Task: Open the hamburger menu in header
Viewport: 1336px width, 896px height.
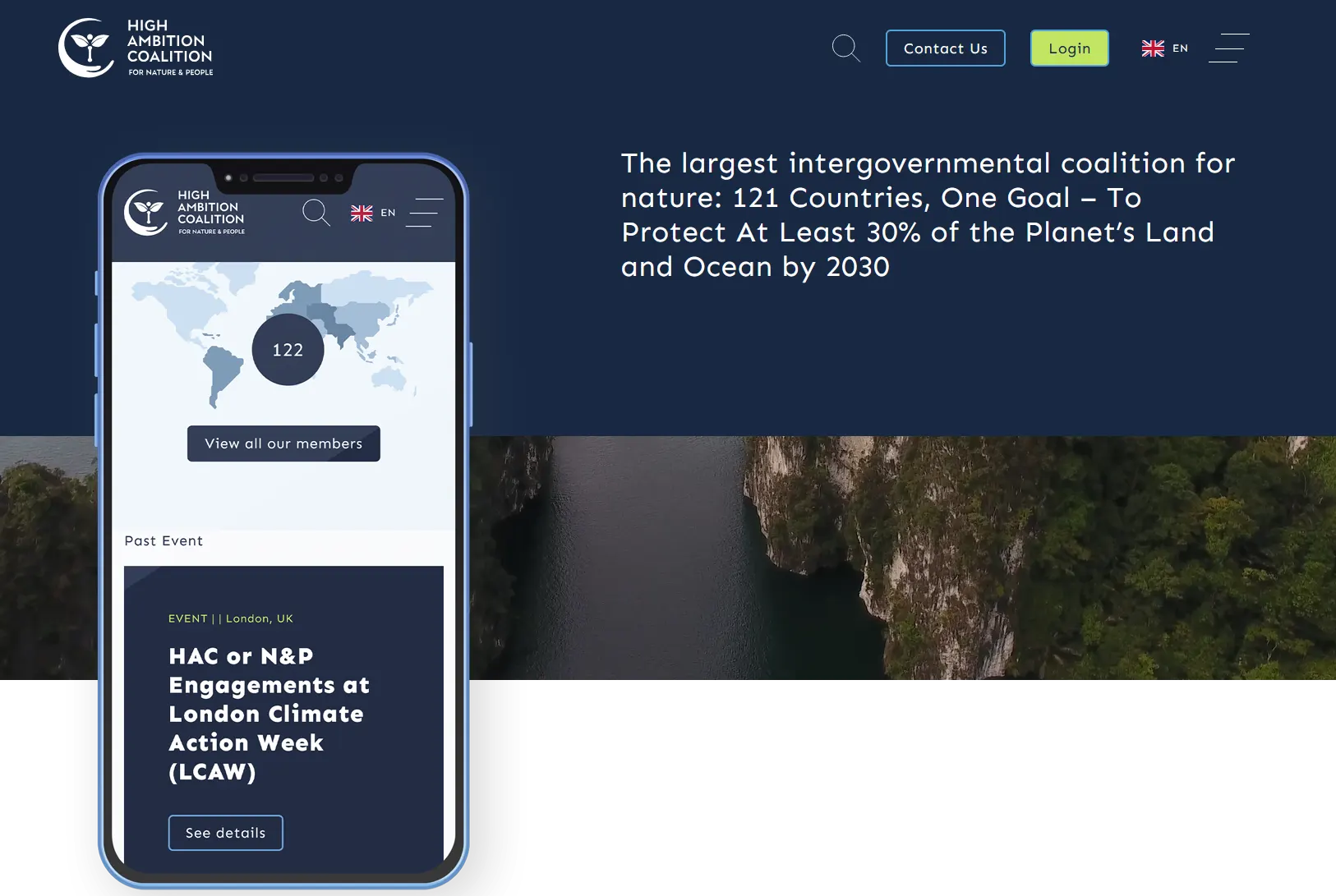Action: [1229, 48]
